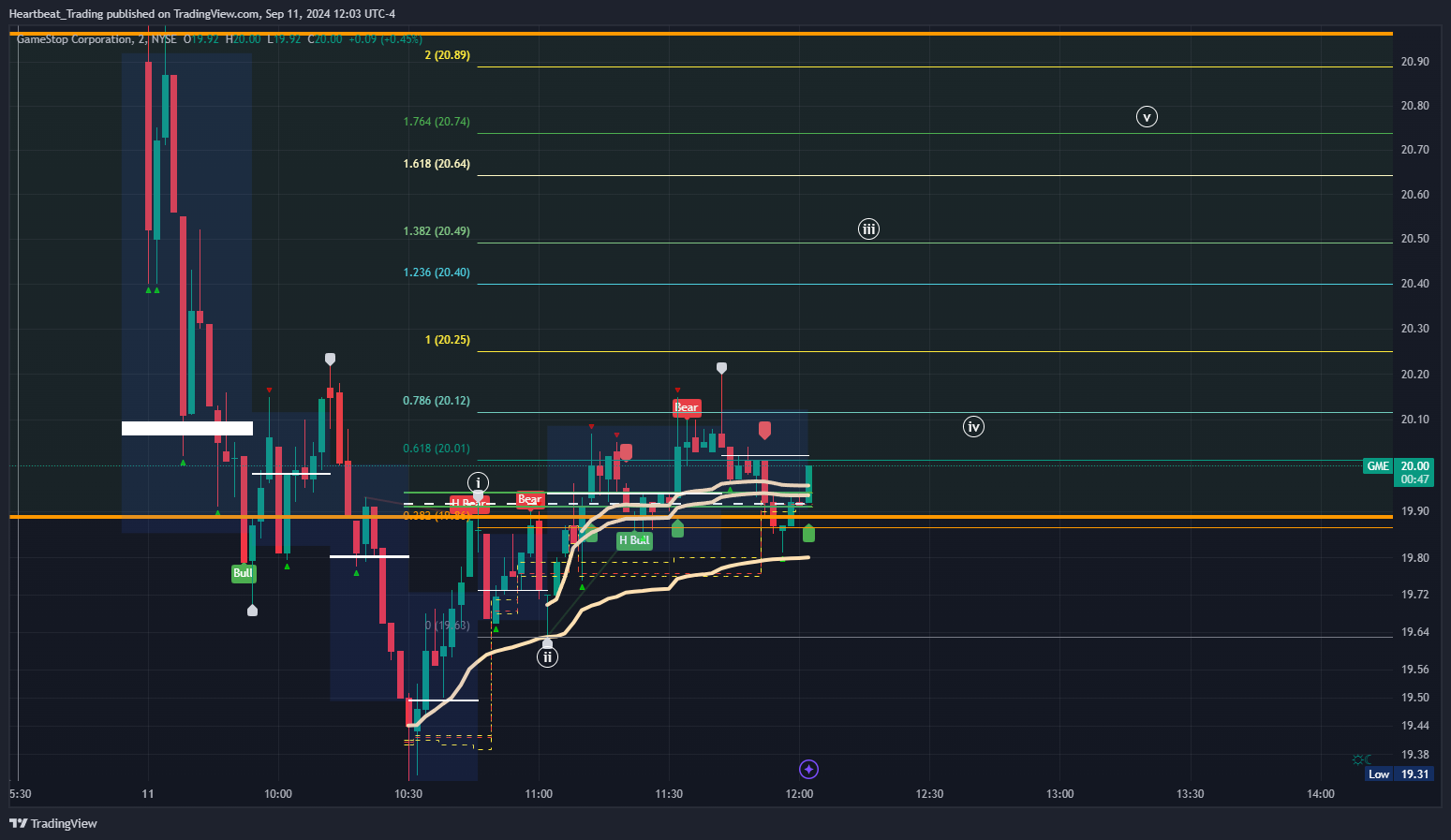Click the 10:00 time axis label
1451x840 pixels.
pos(278,794)
